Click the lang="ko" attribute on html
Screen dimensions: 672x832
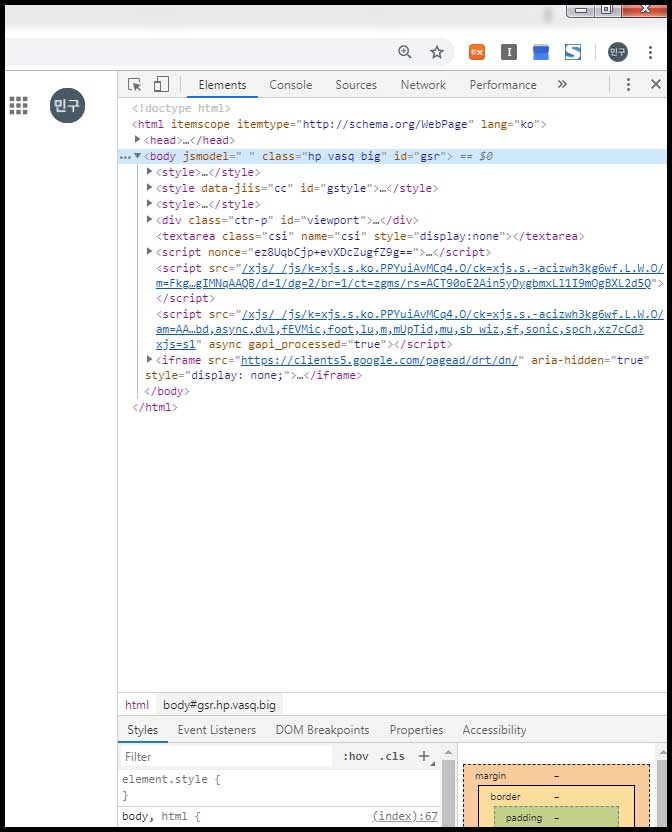tap(509, 124)
